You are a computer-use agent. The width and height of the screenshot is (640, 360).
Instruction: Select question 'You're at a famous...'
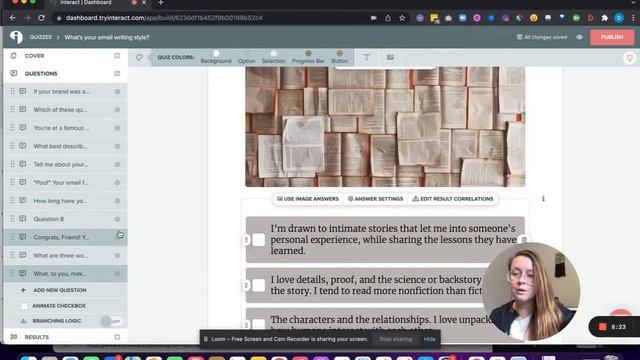[65, 128]
